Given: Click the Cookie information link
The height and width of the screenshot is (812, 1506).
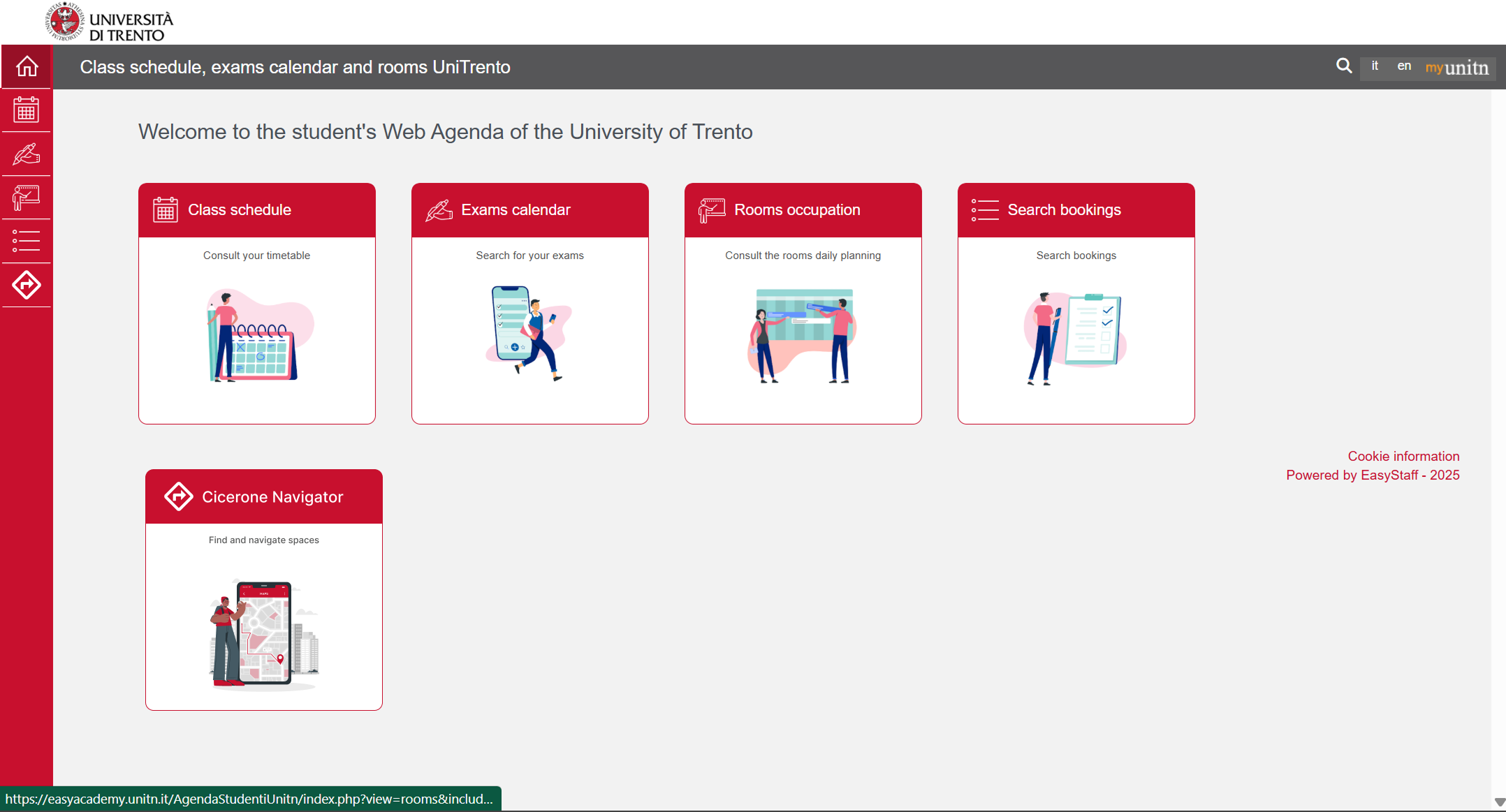Looking at the screenshot, I should coord(1403,456).
